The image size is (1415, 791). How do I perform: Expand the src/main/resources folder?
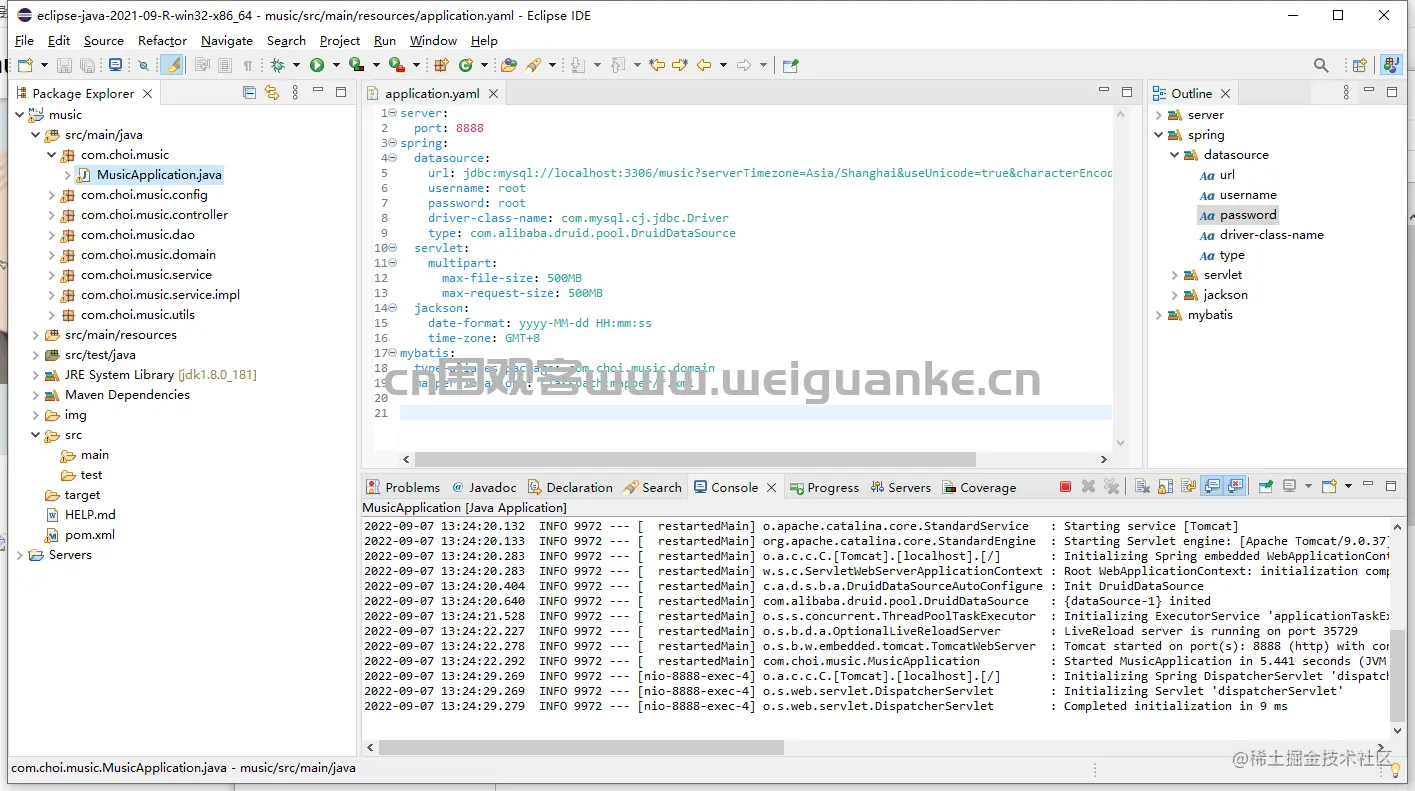[x=35, y=335]
